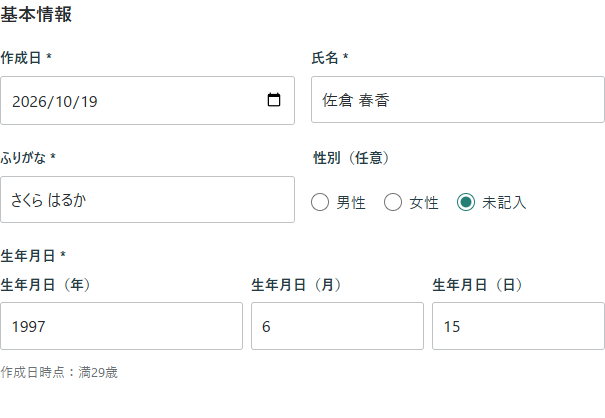Click the 生年月日（年） label

pyautogui.click(x=45, y=285)
